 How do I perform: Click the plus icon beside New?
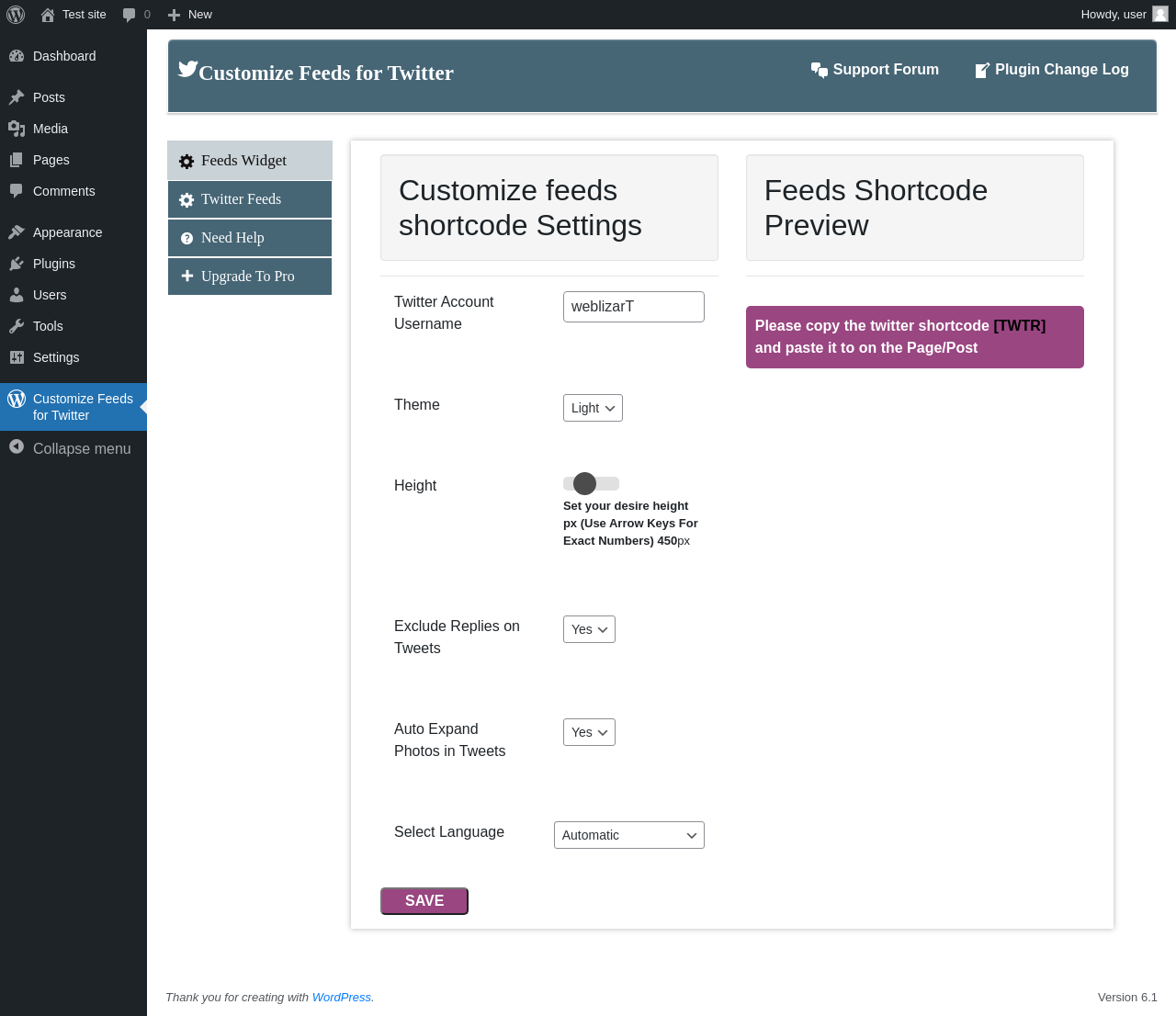click(x=174, y=15)
